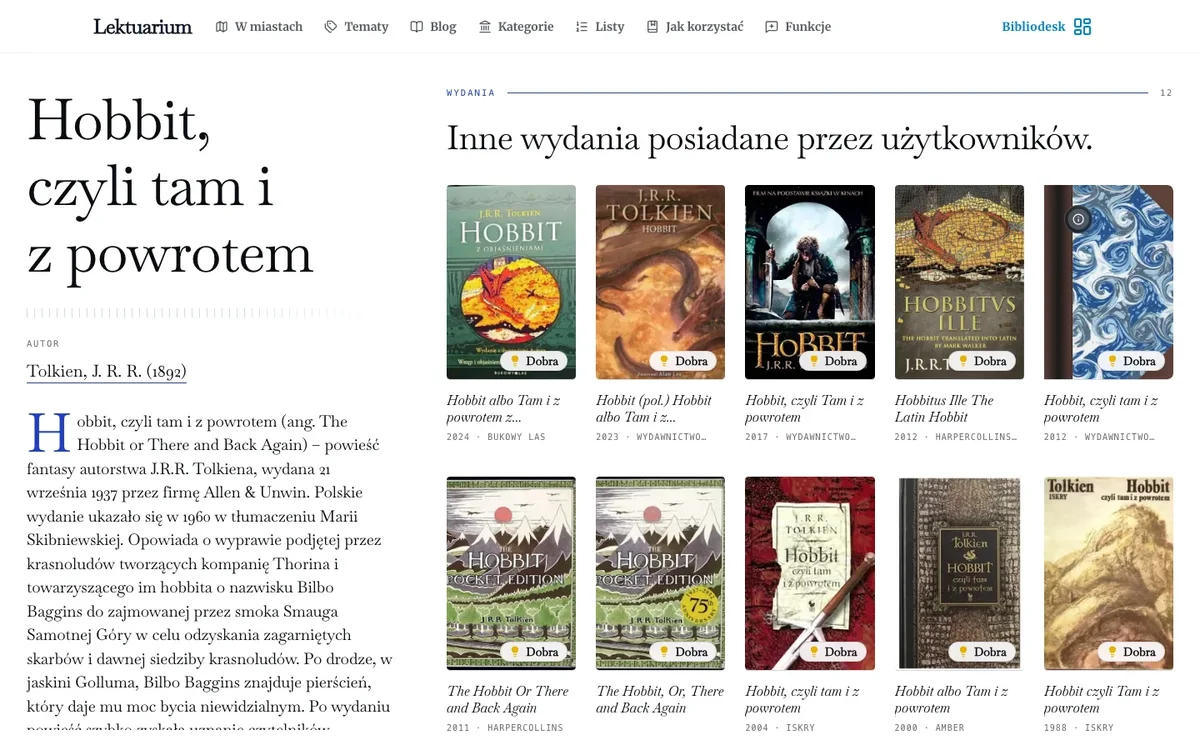Open the 2011 Hobbit Pocket Edition cover

511,573
